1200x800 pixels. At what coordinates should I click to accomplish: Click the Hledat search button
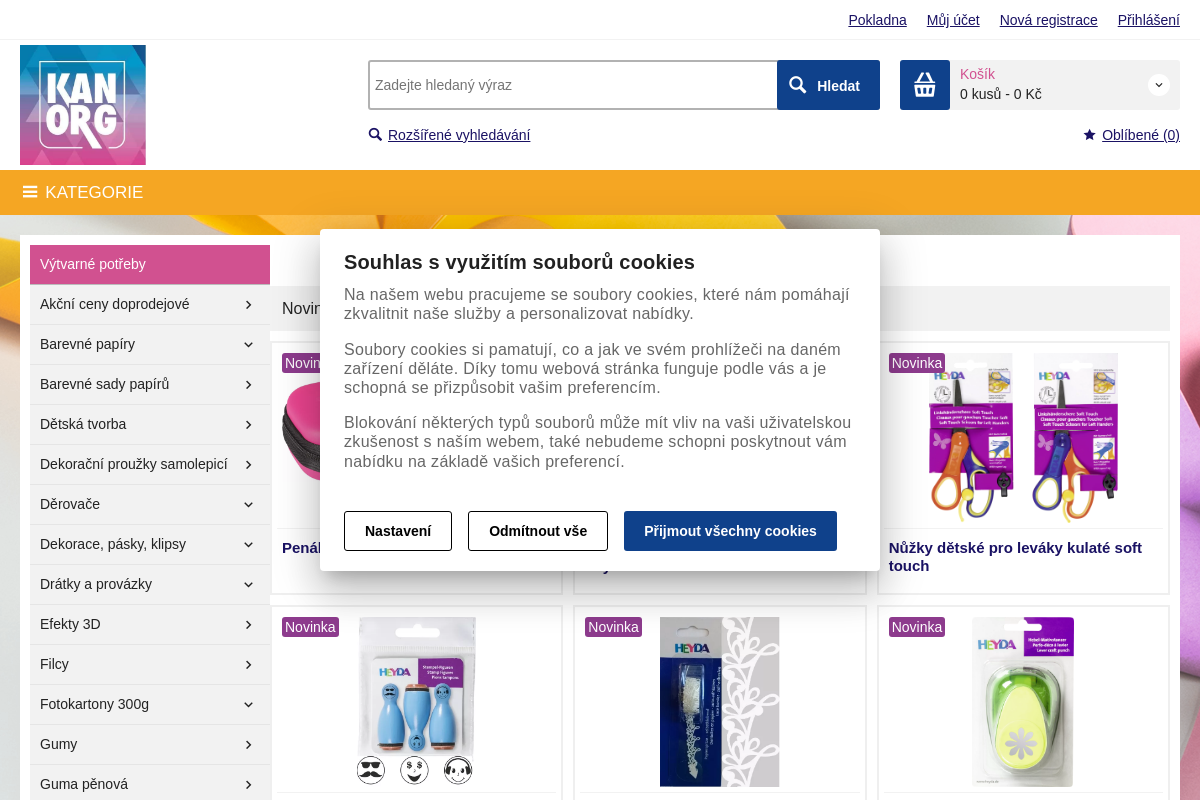[x=828, y=85]
